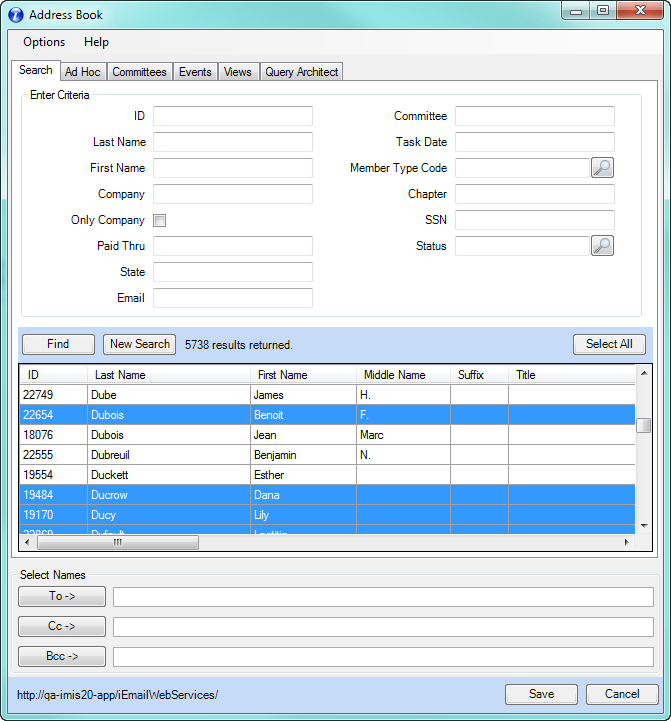This screenshot has width=671, height=721.
Task: Click the Member Type Code lookup magnifier icon
Action: click(x=602, y=168)
